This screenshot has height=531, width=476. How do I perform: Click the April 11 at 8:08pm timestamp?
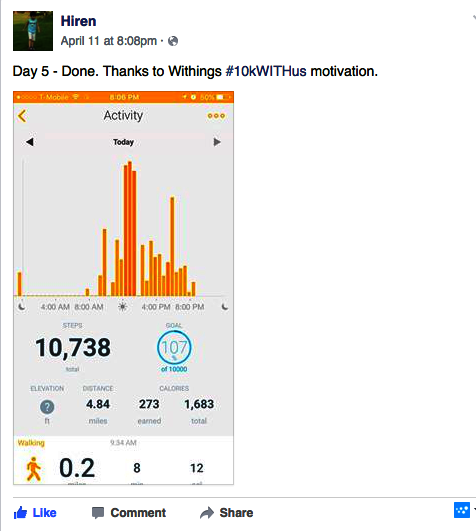[109, 41]
